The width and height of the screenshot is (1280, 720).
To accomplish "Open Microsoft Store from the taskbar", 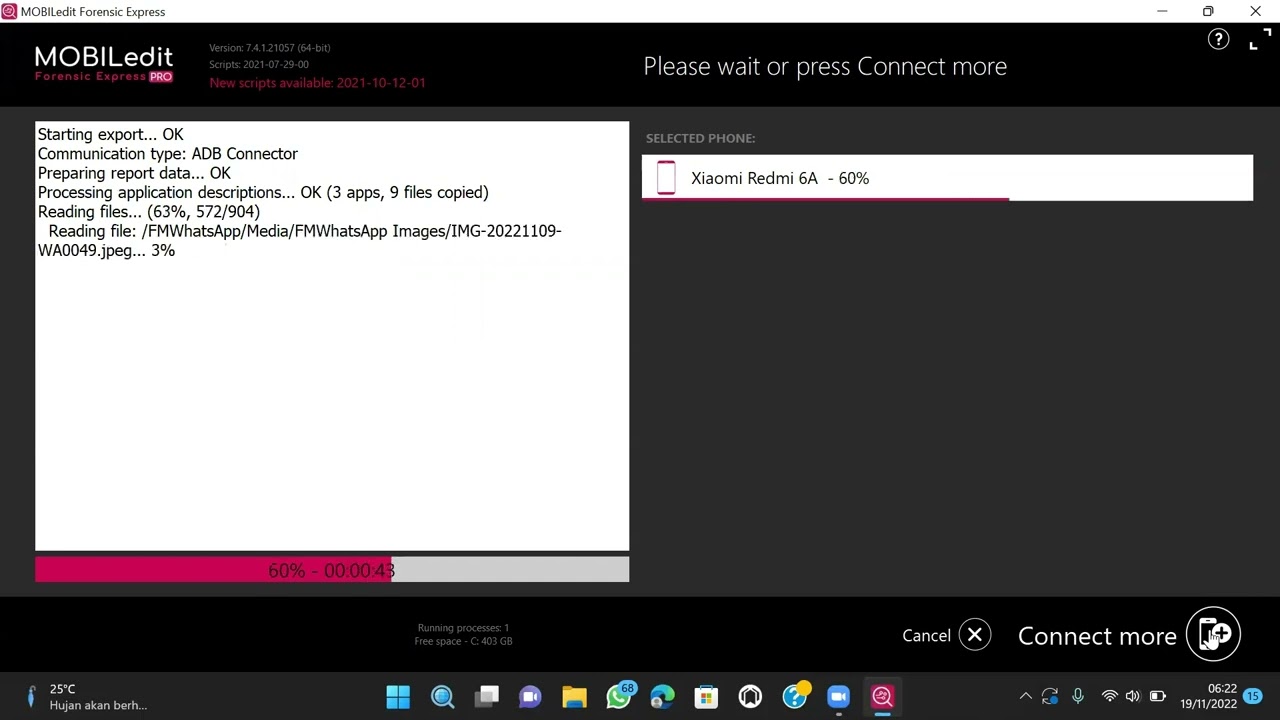I will 706,697.
